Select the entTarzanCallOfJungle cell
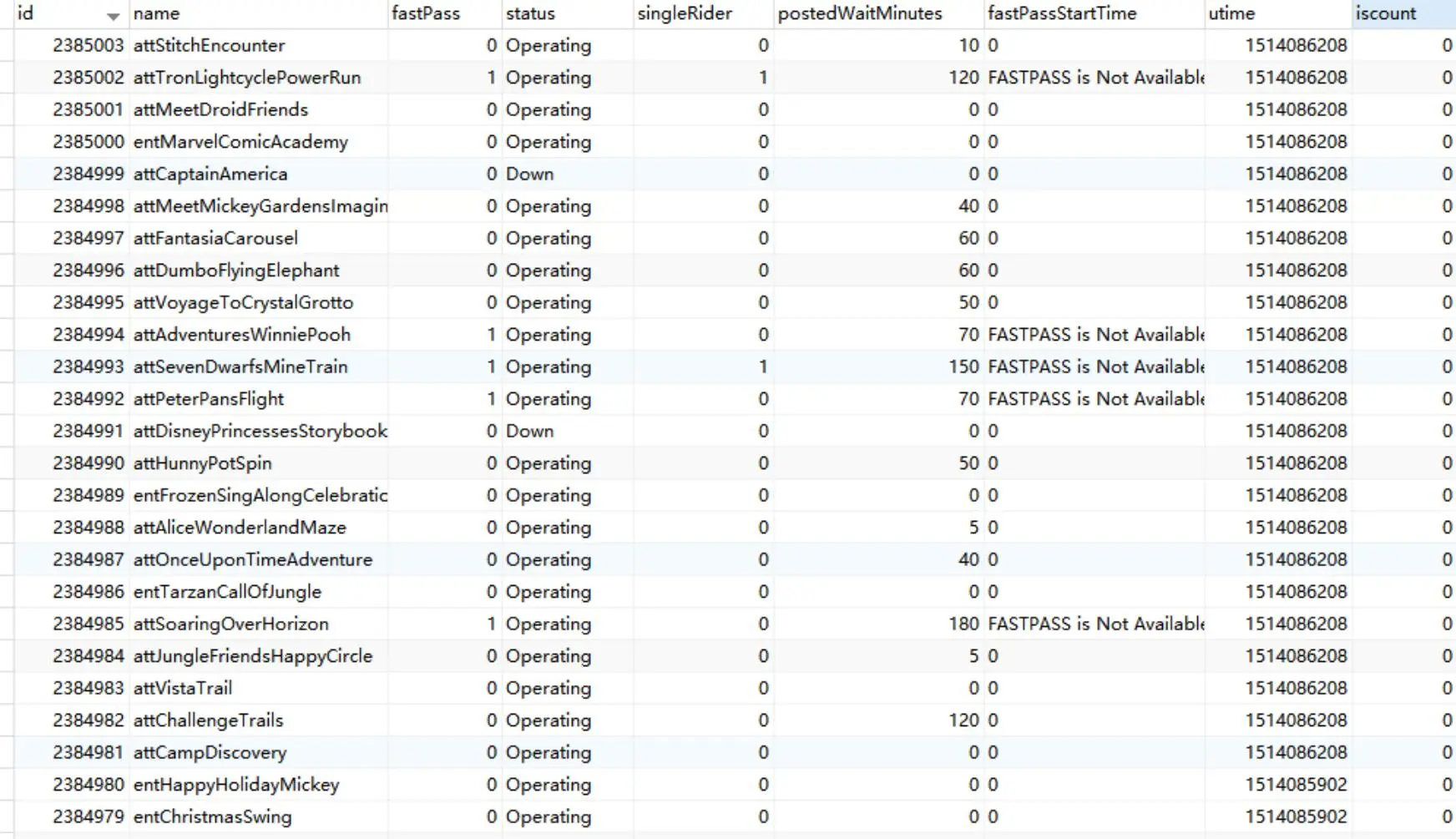 click(259, 592)
